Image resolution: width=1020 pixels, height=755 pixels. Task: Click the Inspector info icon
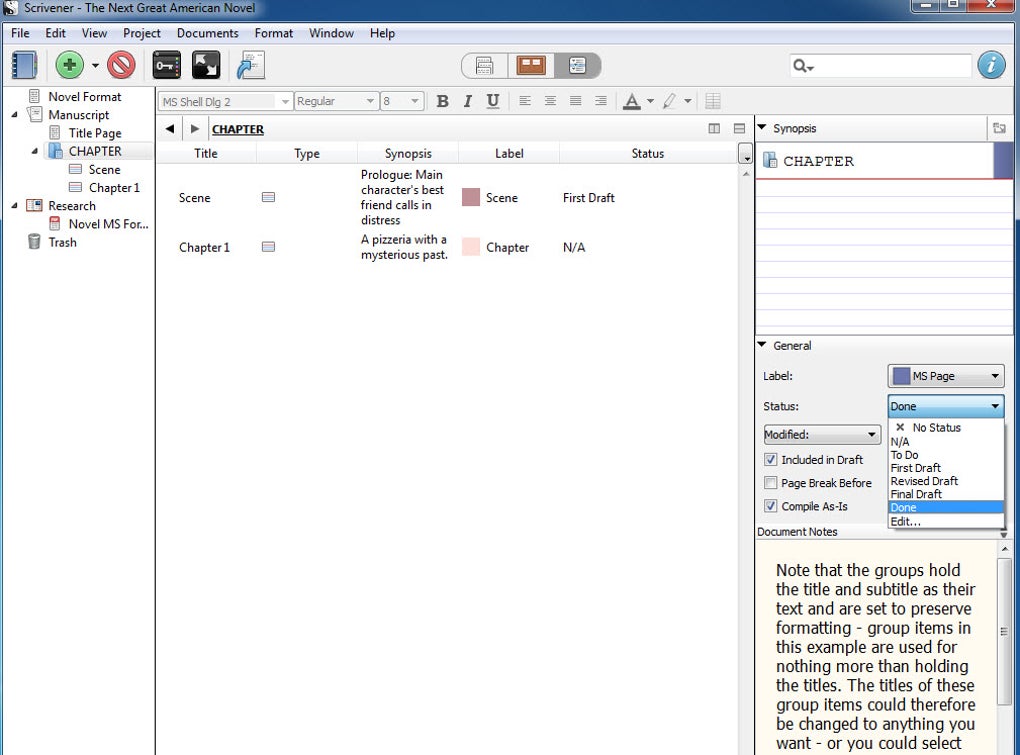(991, 65)
